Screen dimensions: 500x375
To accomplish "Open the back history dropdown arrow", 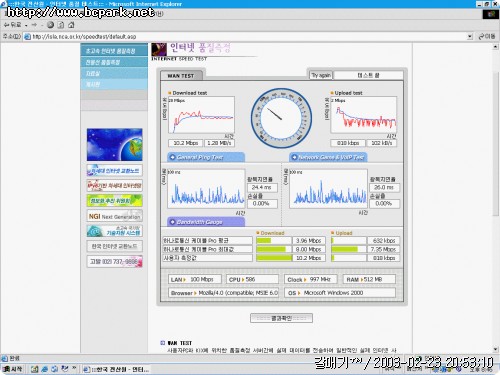I will coord(26,25).
